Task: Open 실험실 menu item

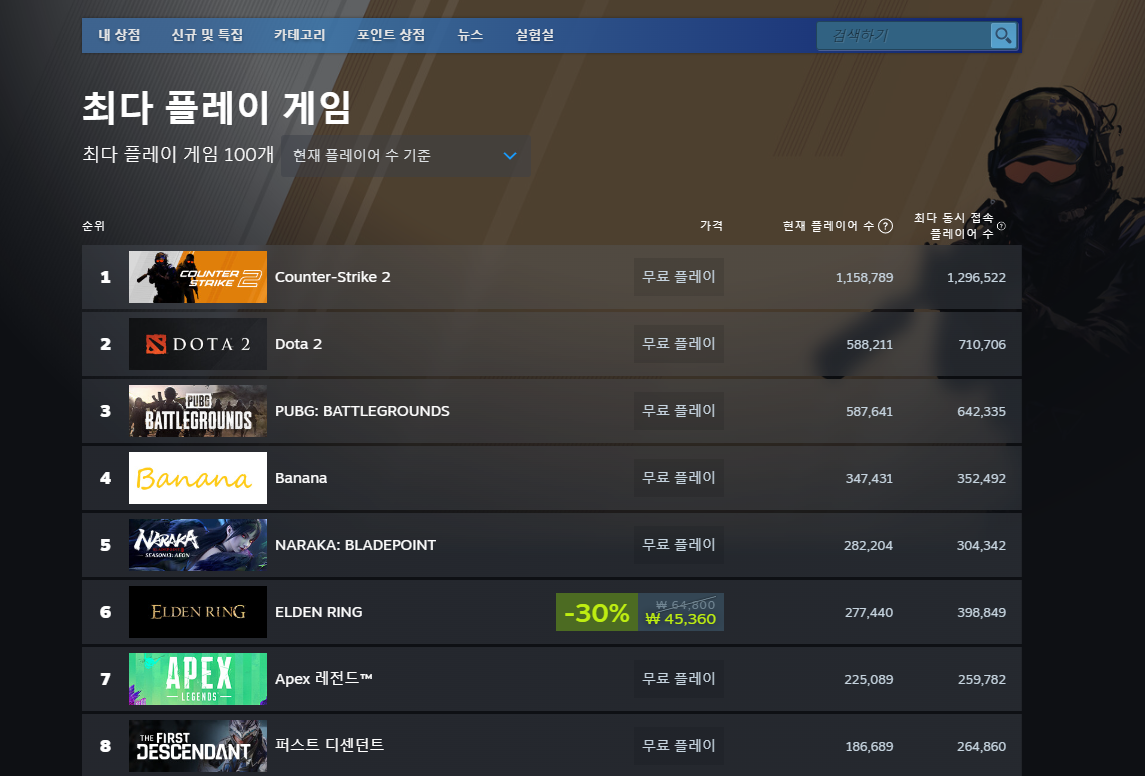Action: click(x=535, y=35)
